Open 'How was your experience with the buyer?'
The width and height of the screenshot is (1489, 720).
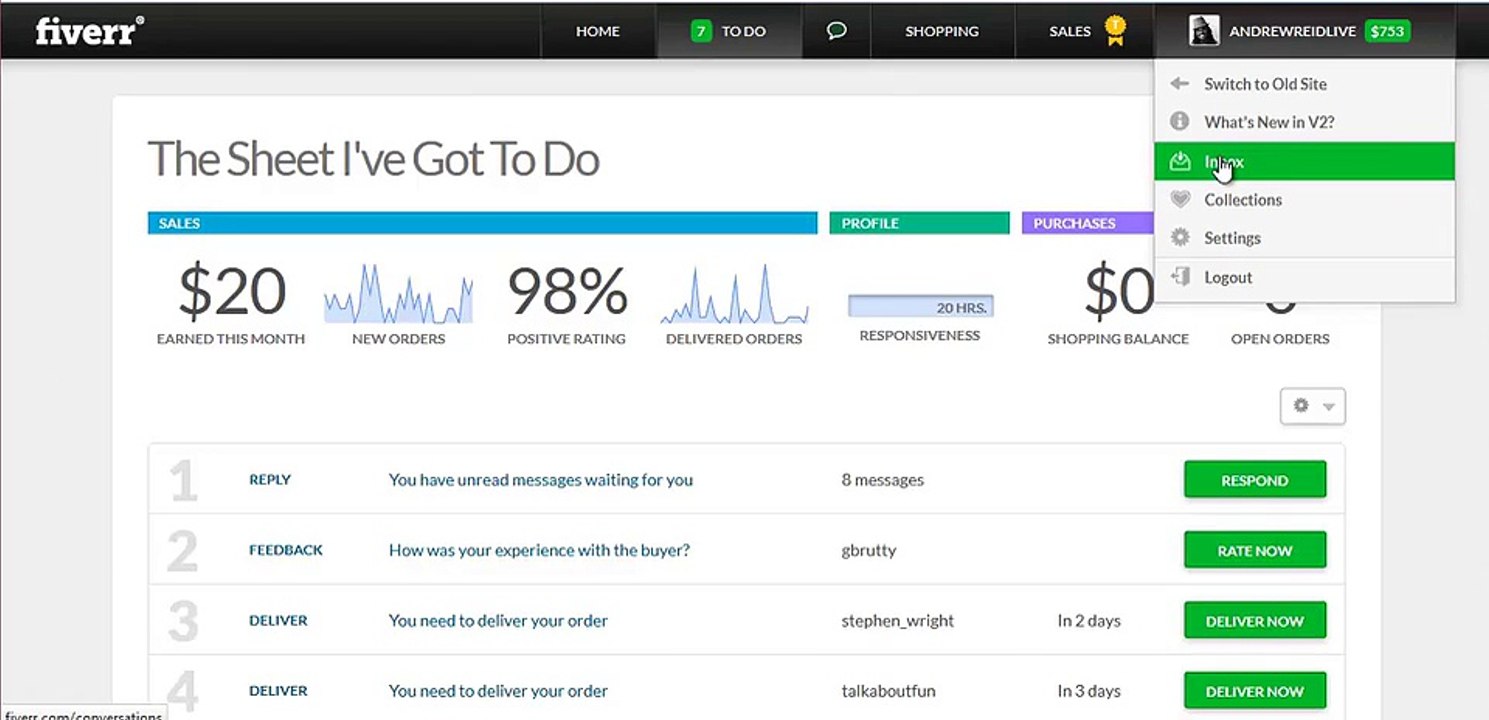point(539,550)
